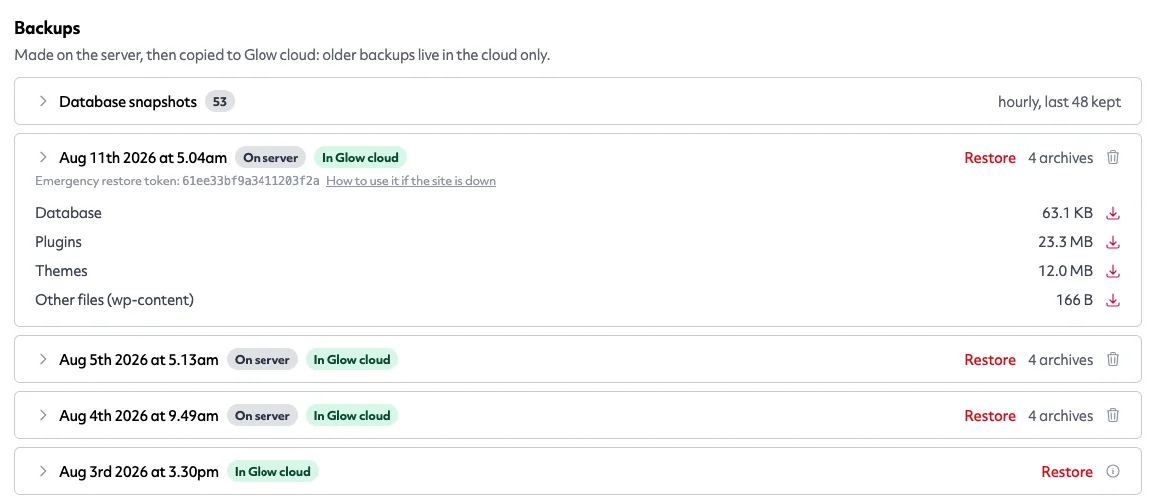Viewport: 1152px width, 503px height.
Task: Delete the Aug 11th 2026 backup
Action: tap(1113, 157)
